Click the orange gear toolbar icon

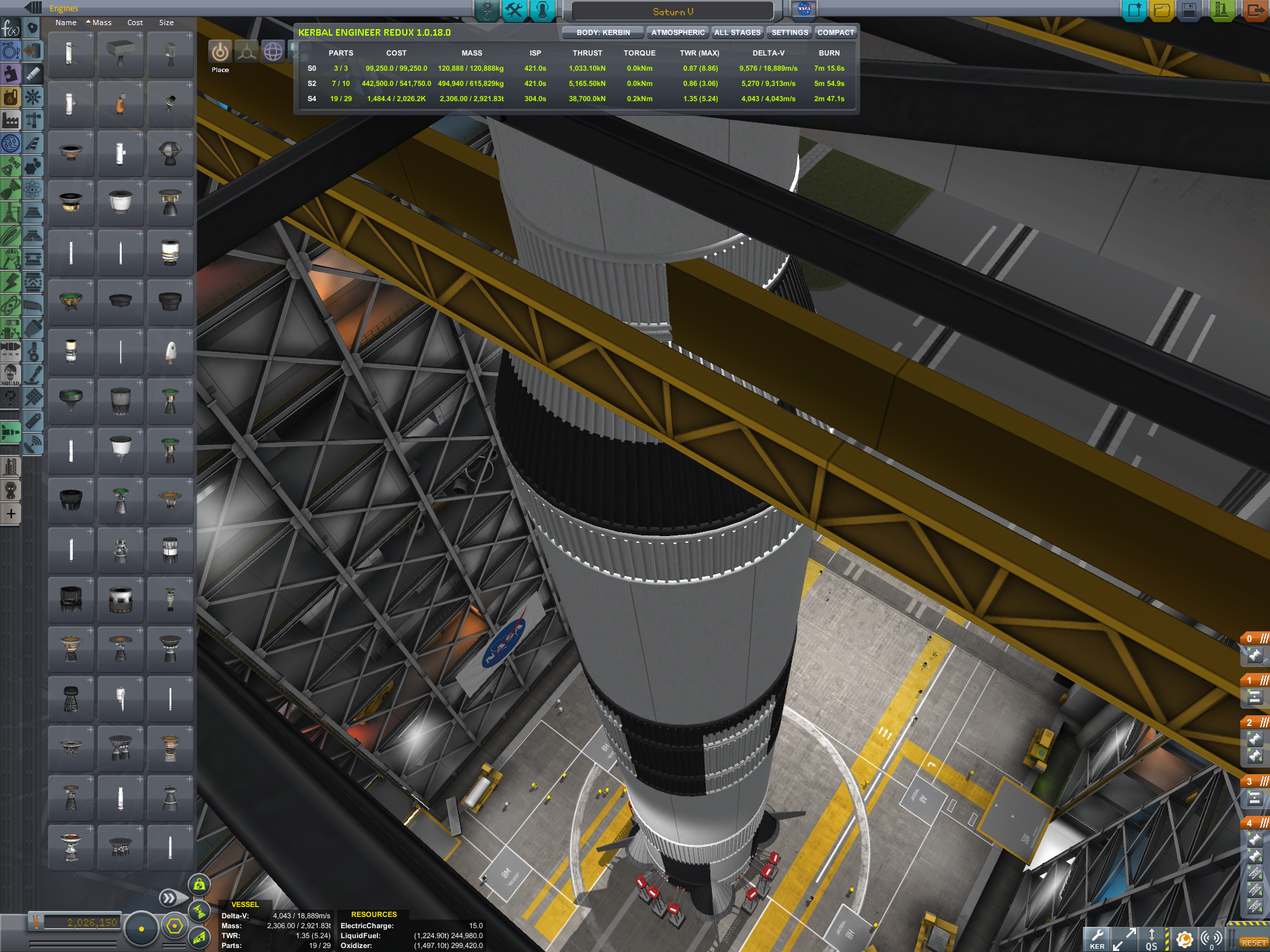pyautogui.click(x=1185, y=939)
